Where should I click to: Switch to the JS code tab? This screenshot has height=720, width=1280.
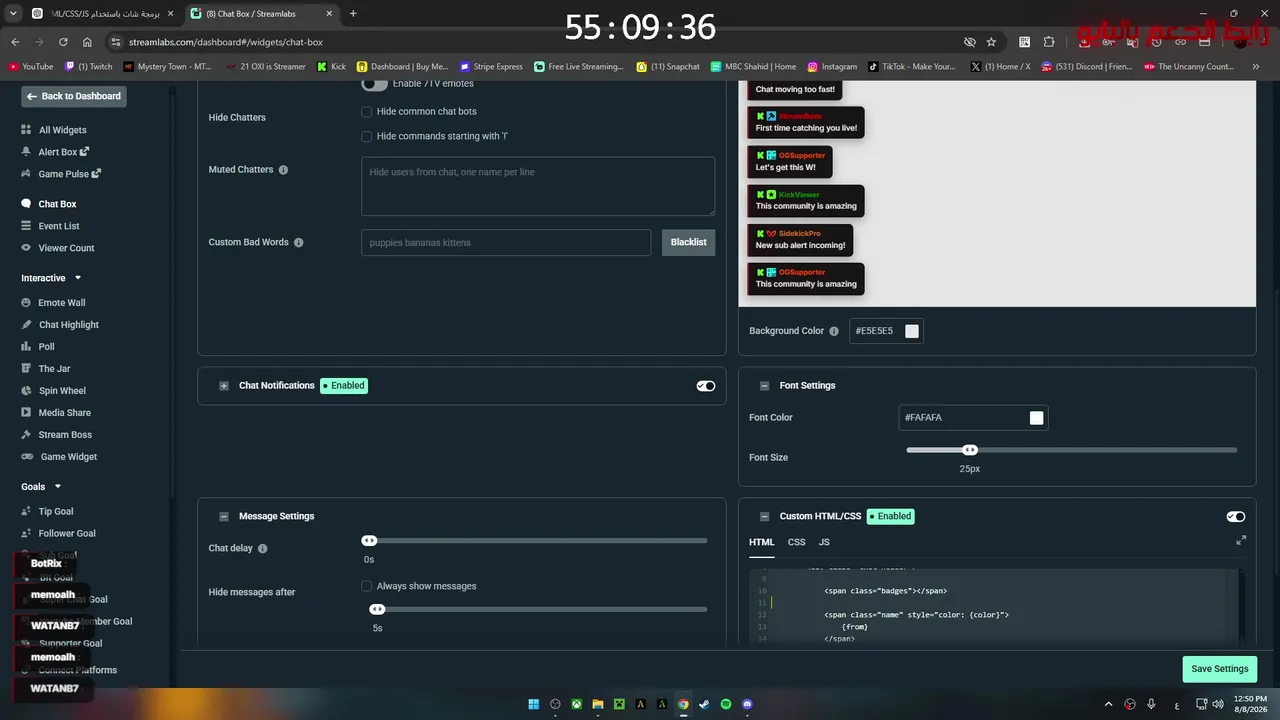tap(824, 542)
